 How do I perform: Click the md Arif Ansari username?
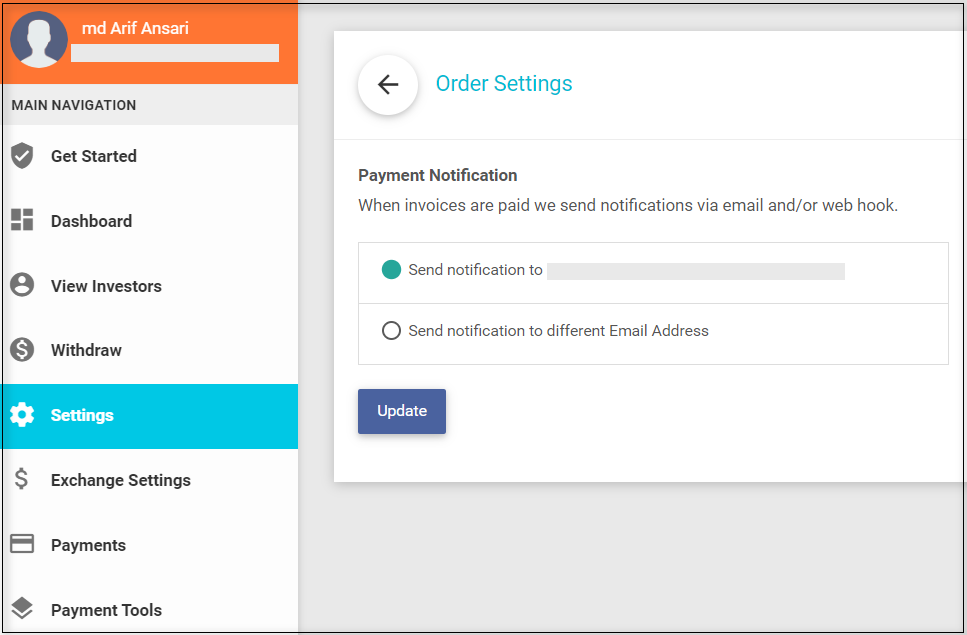pyautogui.click(x=135, y=28)
